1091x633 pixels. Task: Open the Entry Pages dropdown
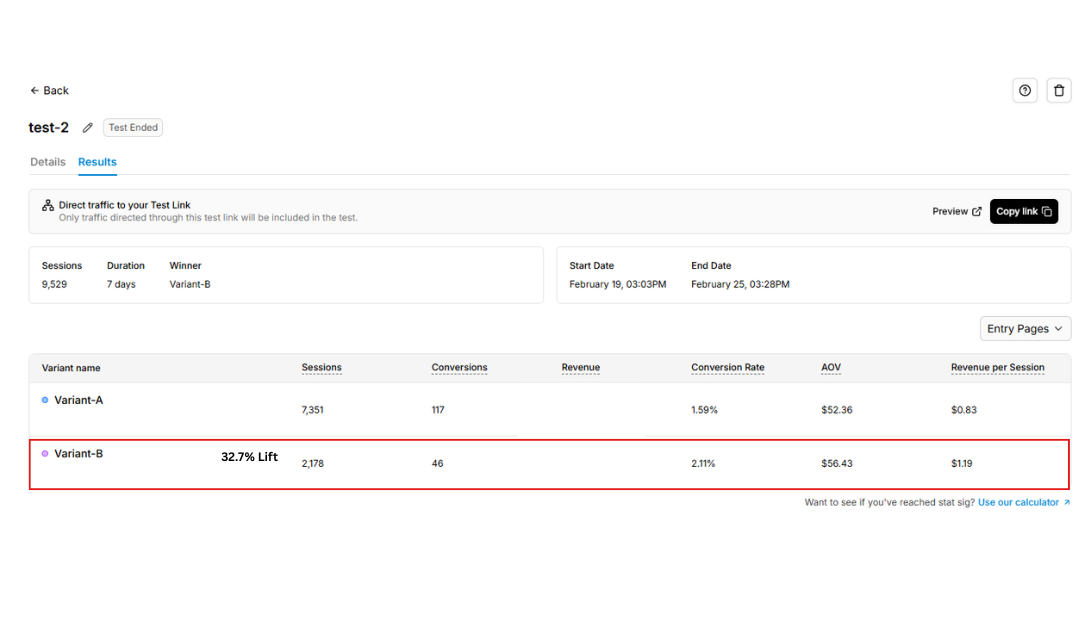coord(1025,328)
